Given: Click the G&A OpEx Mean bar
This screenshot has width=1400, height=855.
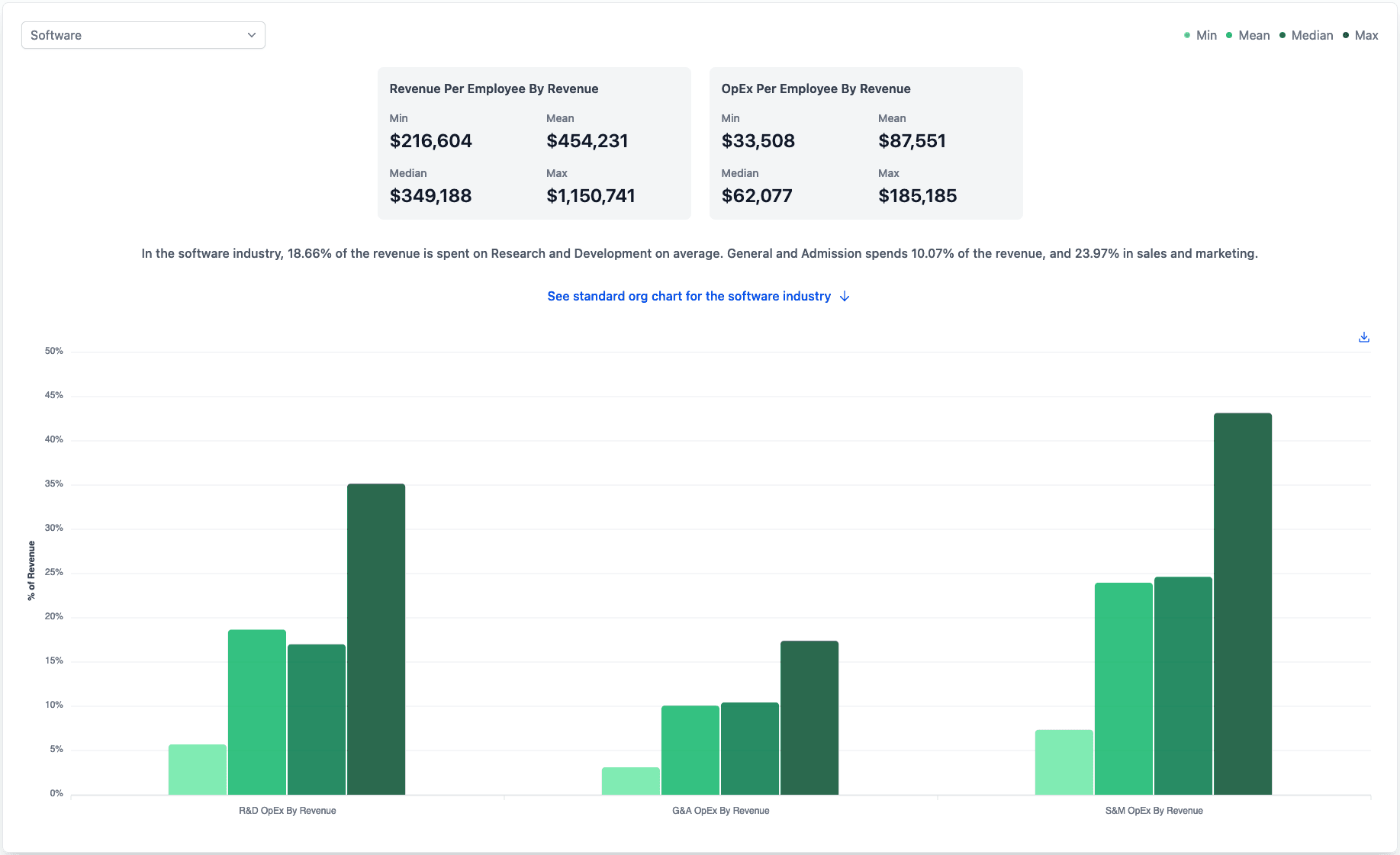Looking at the screenshot, I should 690,750.
